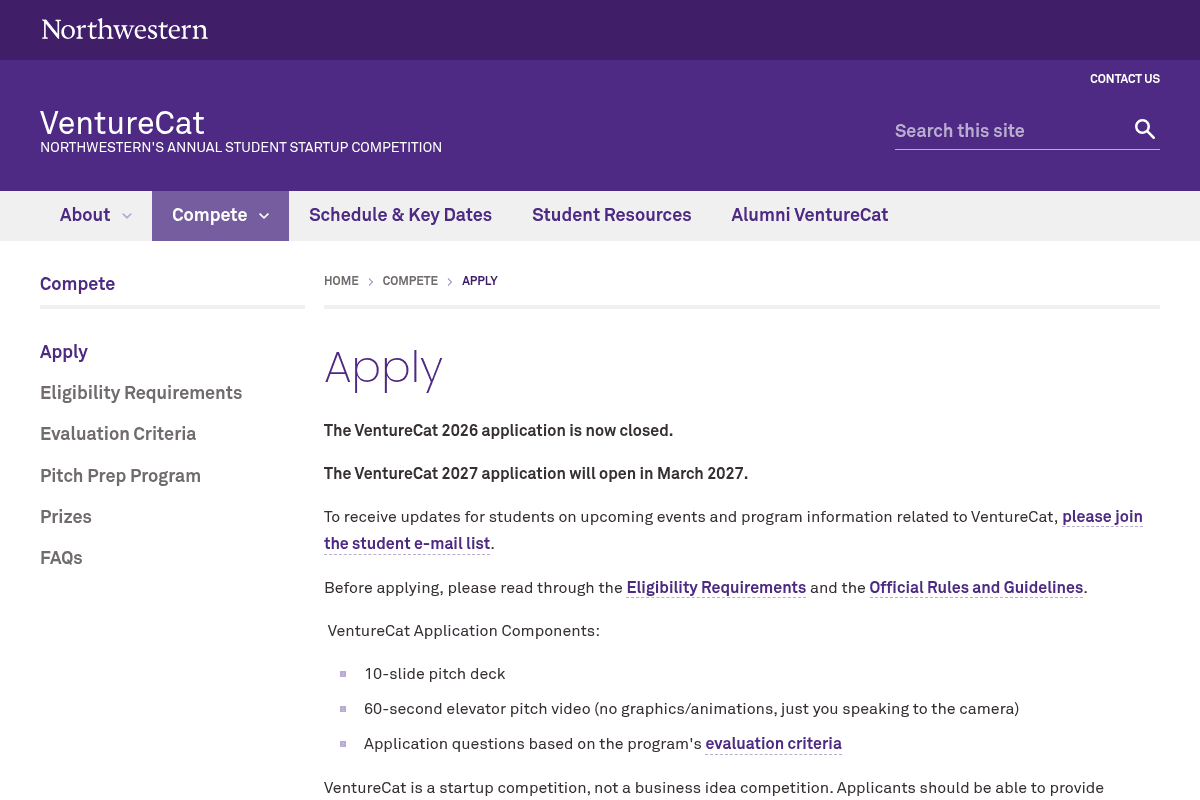The height and width of the screenshot is (800, 1200).
Task: Open the inline Eligibility Requirements link
Action: pos(716,588)
